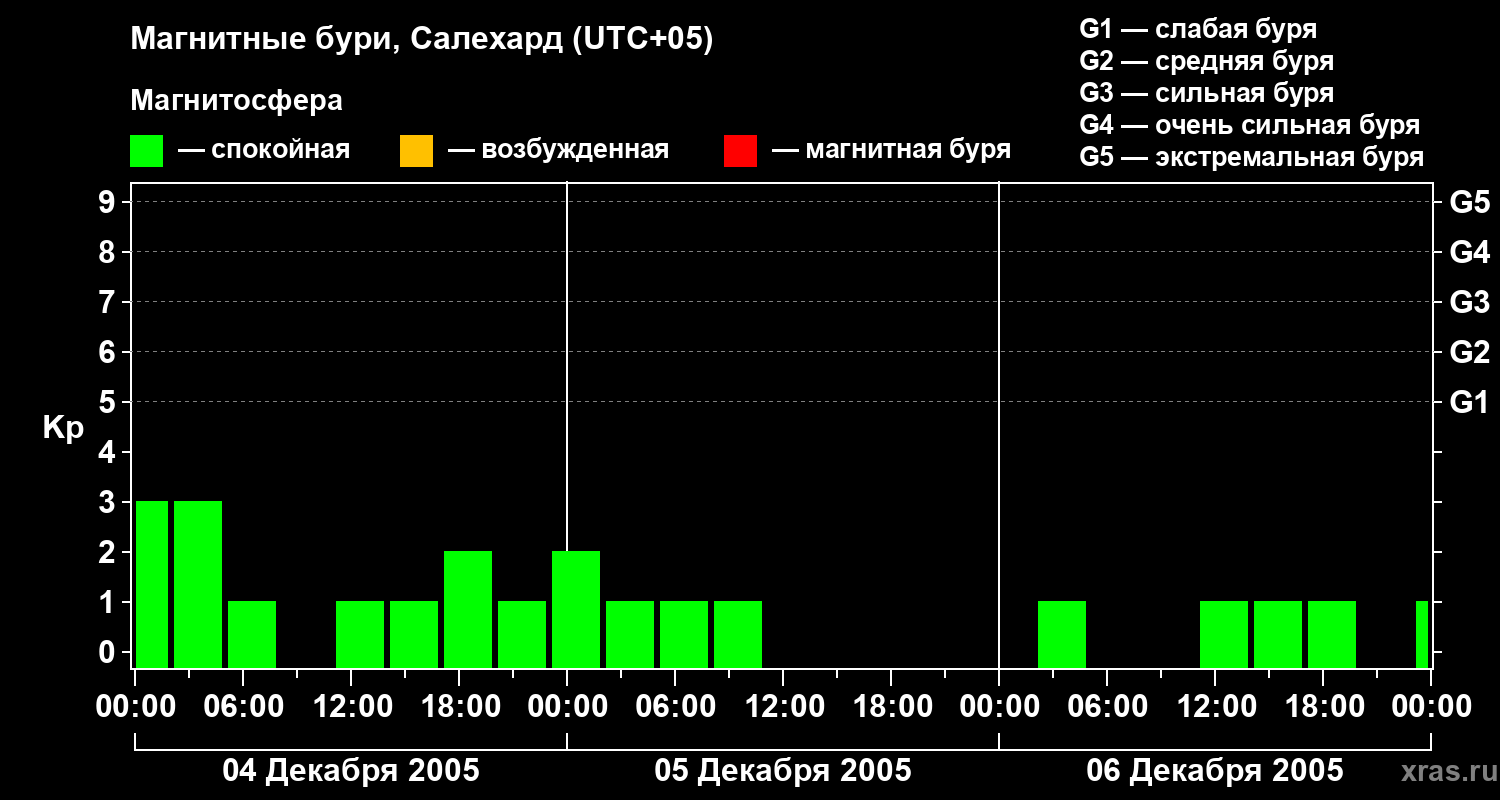Screen dimensions: 1500x800
Task: Click the '05 Декабря 2005' date label
Action: click(x=783, y=771)
